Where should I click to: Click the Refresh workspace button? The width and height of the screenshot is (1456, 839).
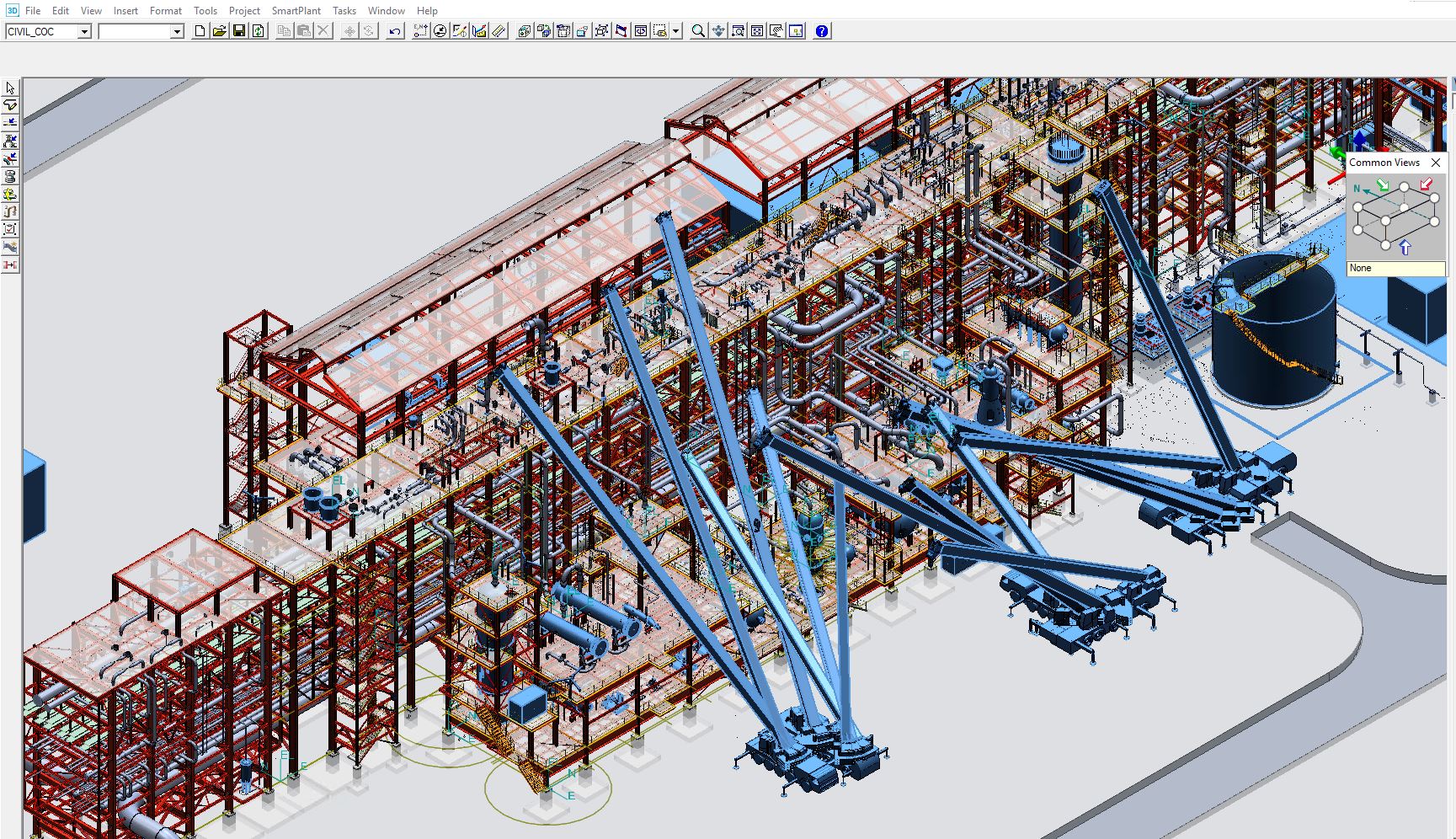[259, 31]
